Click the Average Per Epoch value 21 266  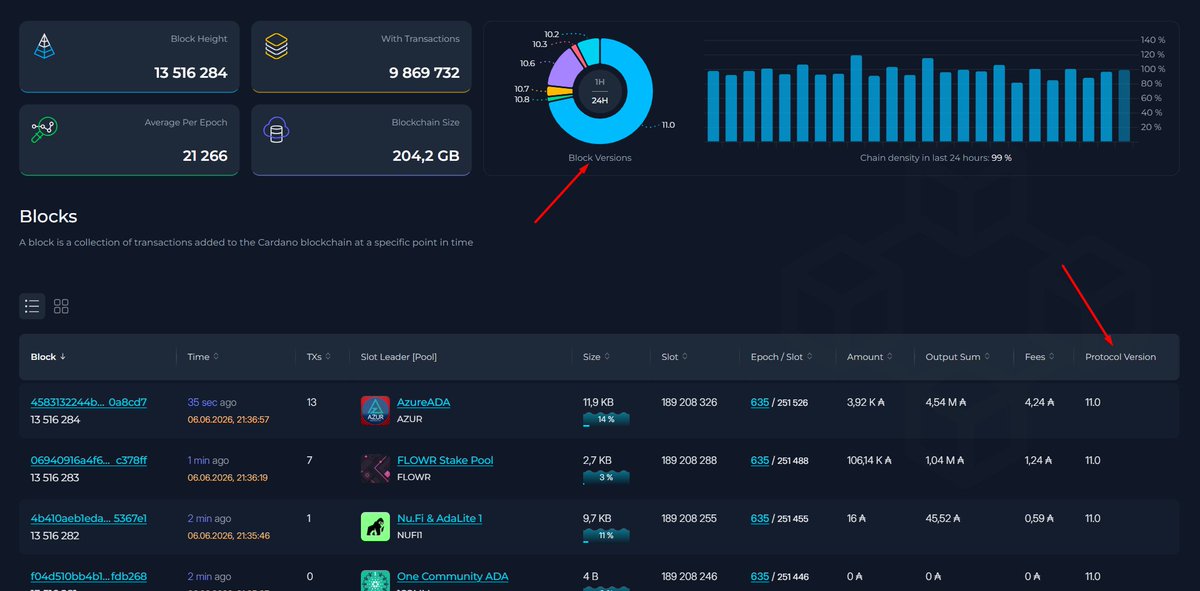205,156
